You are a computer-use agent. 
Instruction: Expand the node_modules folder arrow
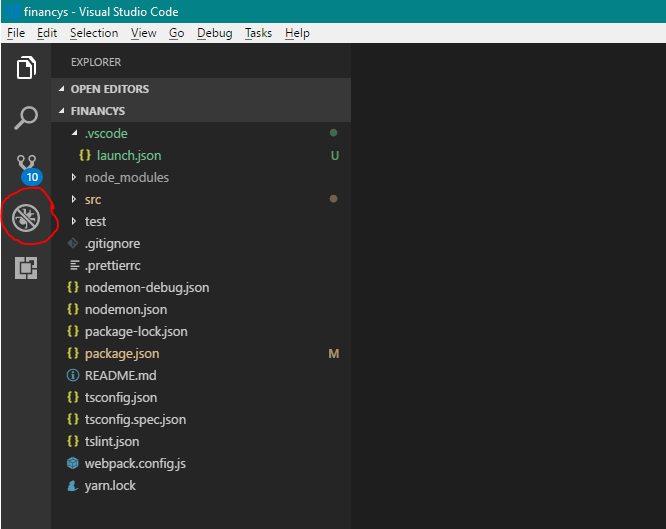coord(74,177)
